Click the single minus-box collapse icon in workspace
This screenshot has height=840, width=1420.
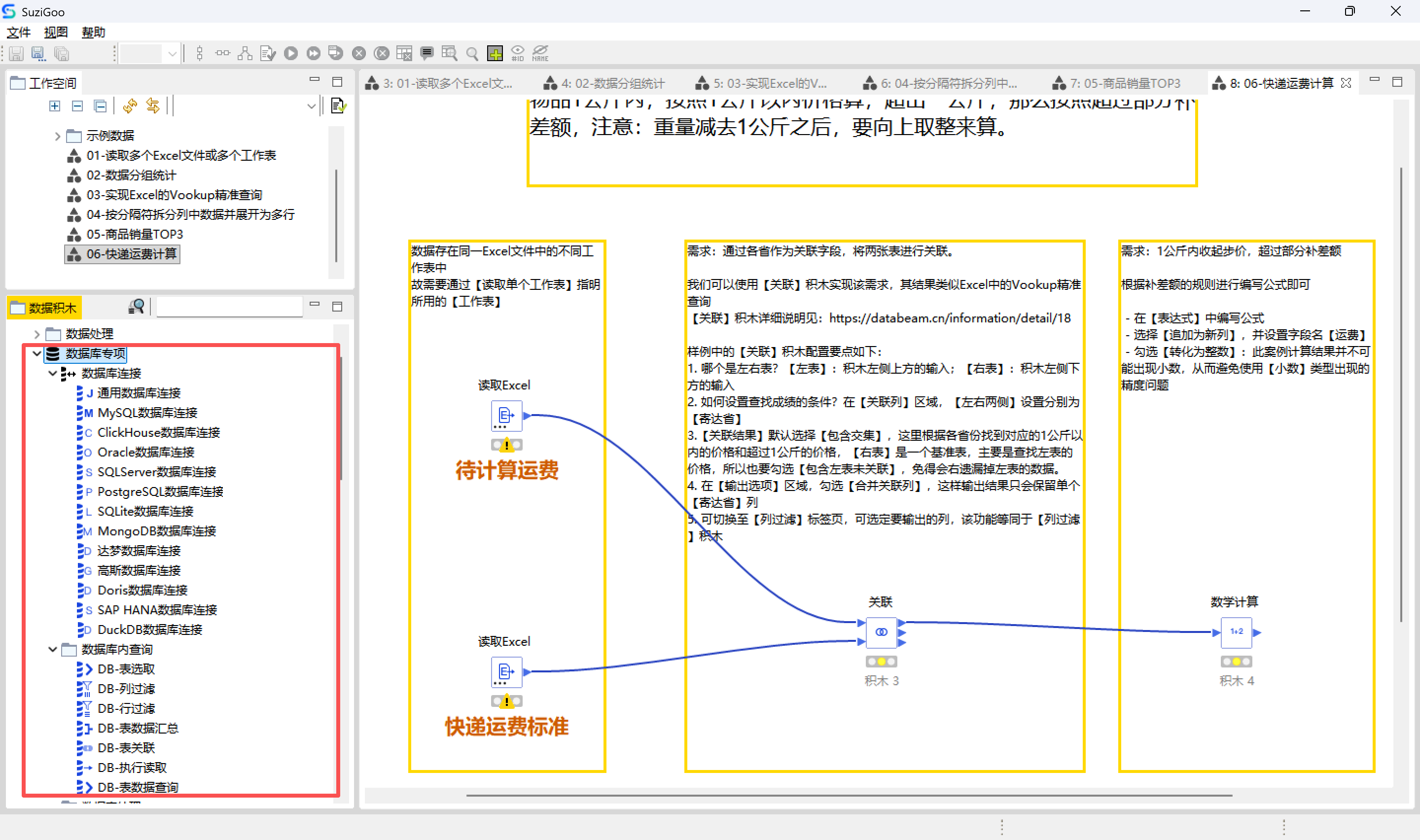pos(77,106)
